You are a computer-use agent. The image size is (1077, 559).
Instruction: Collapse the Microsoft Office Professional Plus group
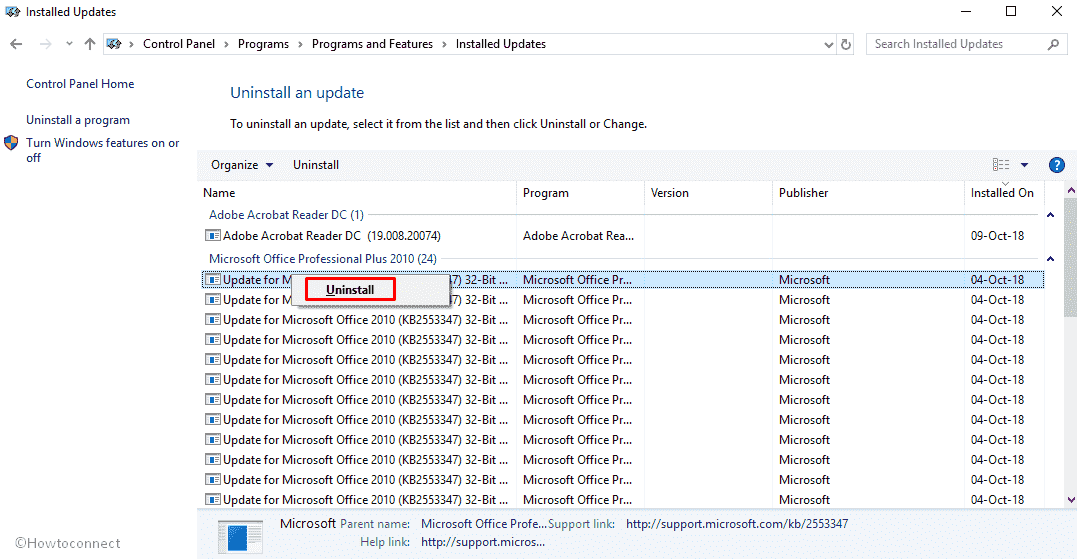[x=1050, y=259]
